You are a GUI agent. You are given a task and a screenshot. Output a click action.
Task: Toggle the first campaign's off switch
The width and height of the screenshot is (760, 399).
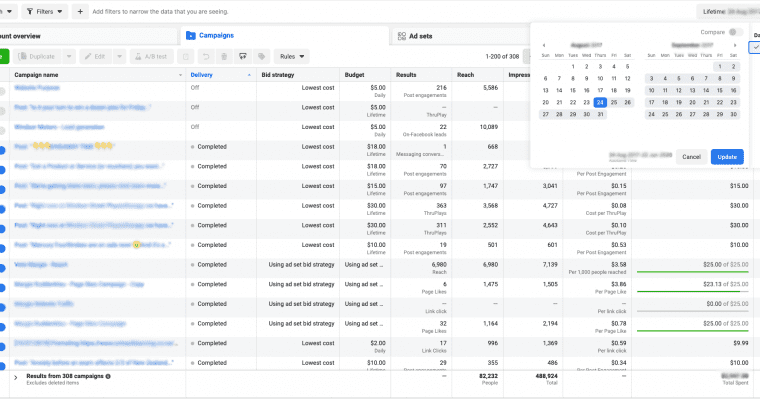coord(2,91)
